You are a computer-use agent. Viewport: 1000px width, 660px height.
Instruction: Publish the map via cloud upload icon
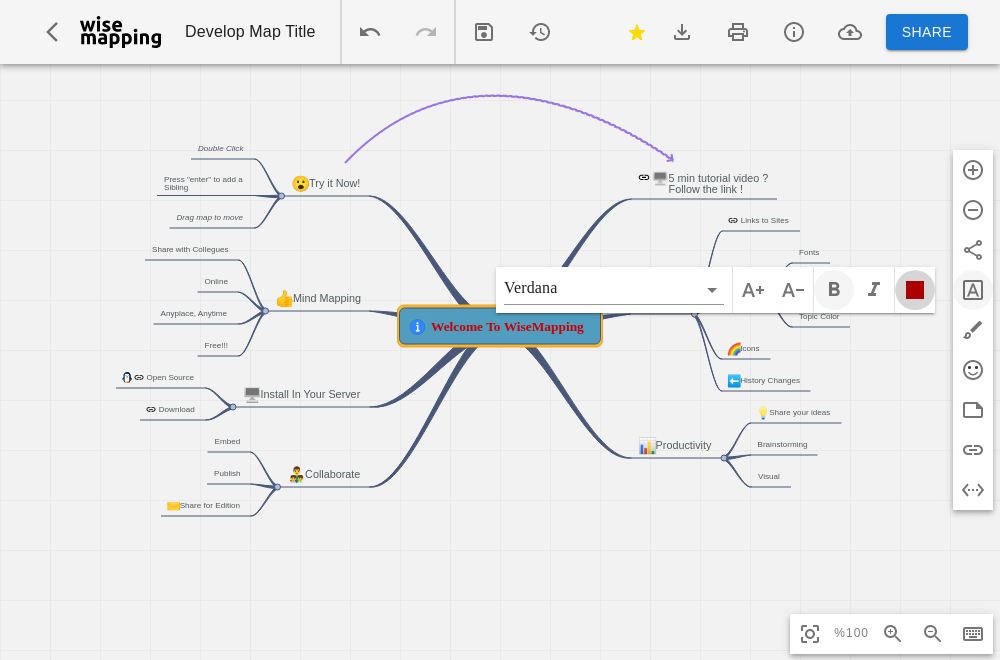pos(849,32)
